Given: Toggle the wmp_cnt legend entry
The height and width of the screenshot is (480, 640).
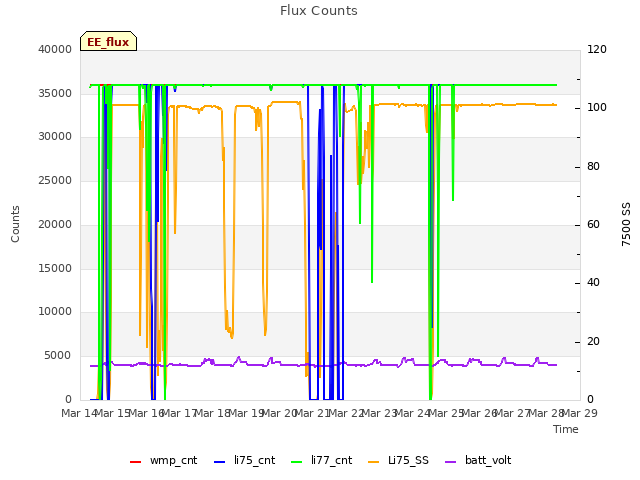Looking at the screenshot, I should 163,460.
